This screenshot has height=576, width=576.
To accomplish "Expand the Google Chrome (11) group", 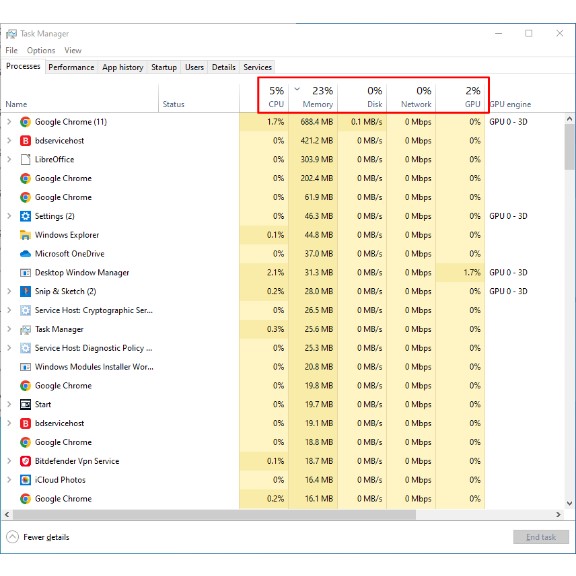I will [9, 122].
